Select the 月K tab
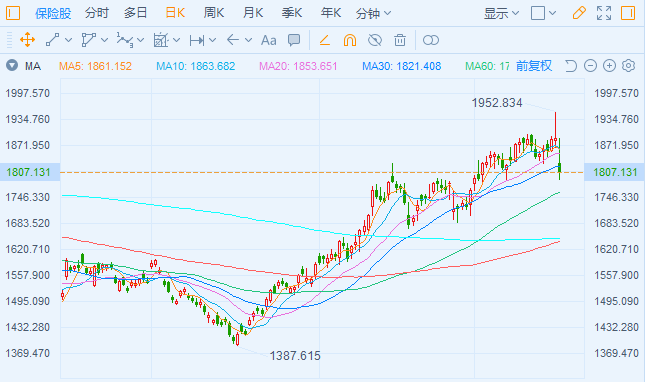The height and width of the screenshot is (382, 645). (x=253, y=13)
